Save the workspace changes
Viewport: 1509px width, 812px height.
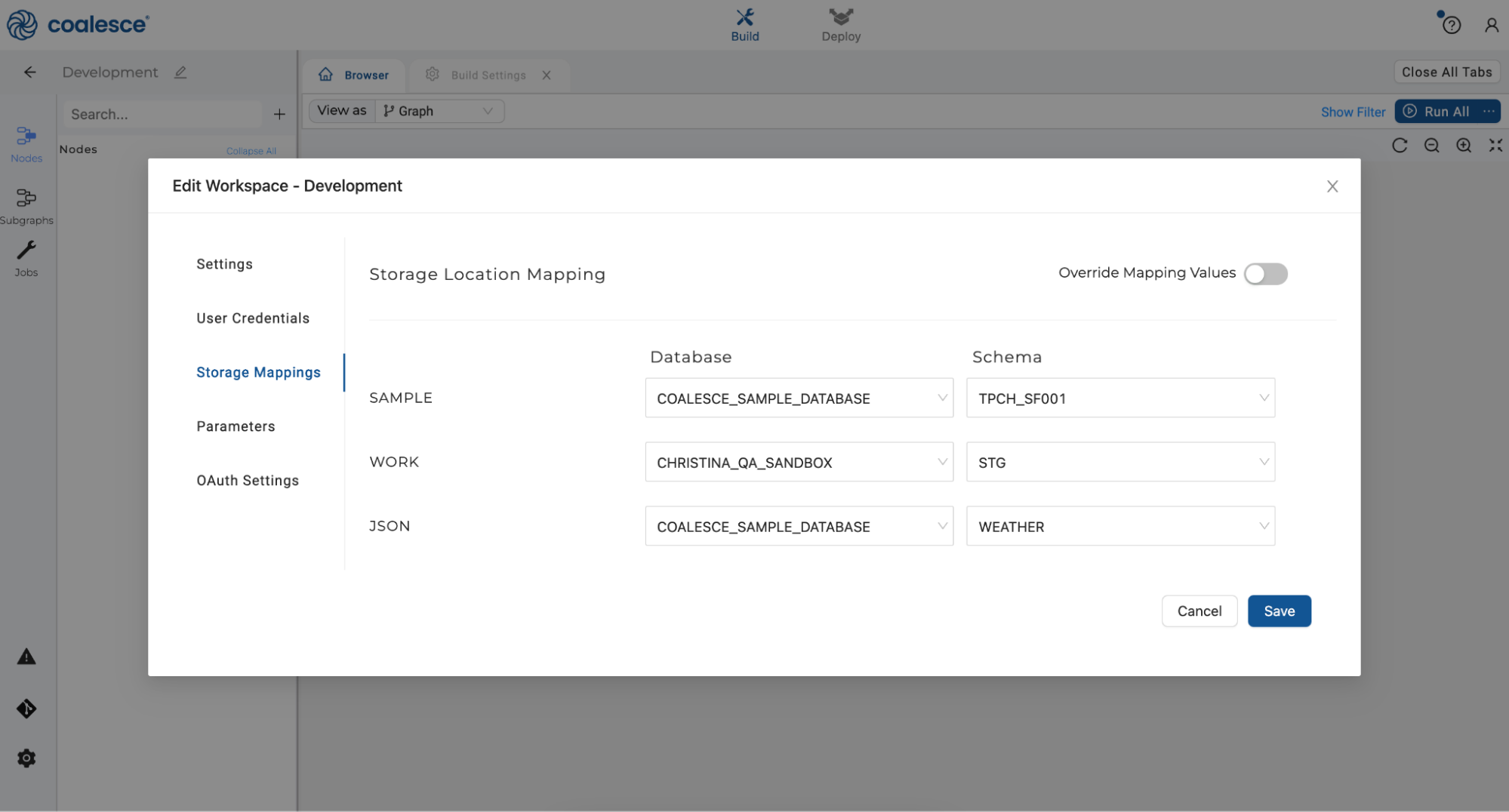pos(1279,611)
